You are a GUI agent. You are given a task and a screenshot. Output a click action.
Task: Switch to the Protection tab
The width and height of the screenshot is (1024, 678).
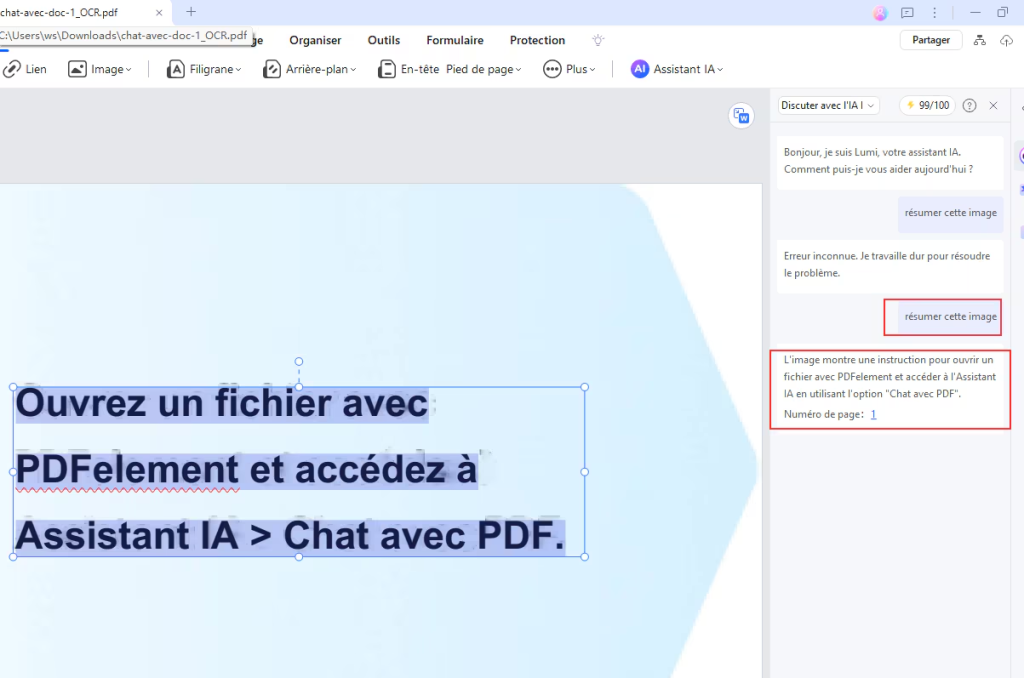click(x=537, y=40)
